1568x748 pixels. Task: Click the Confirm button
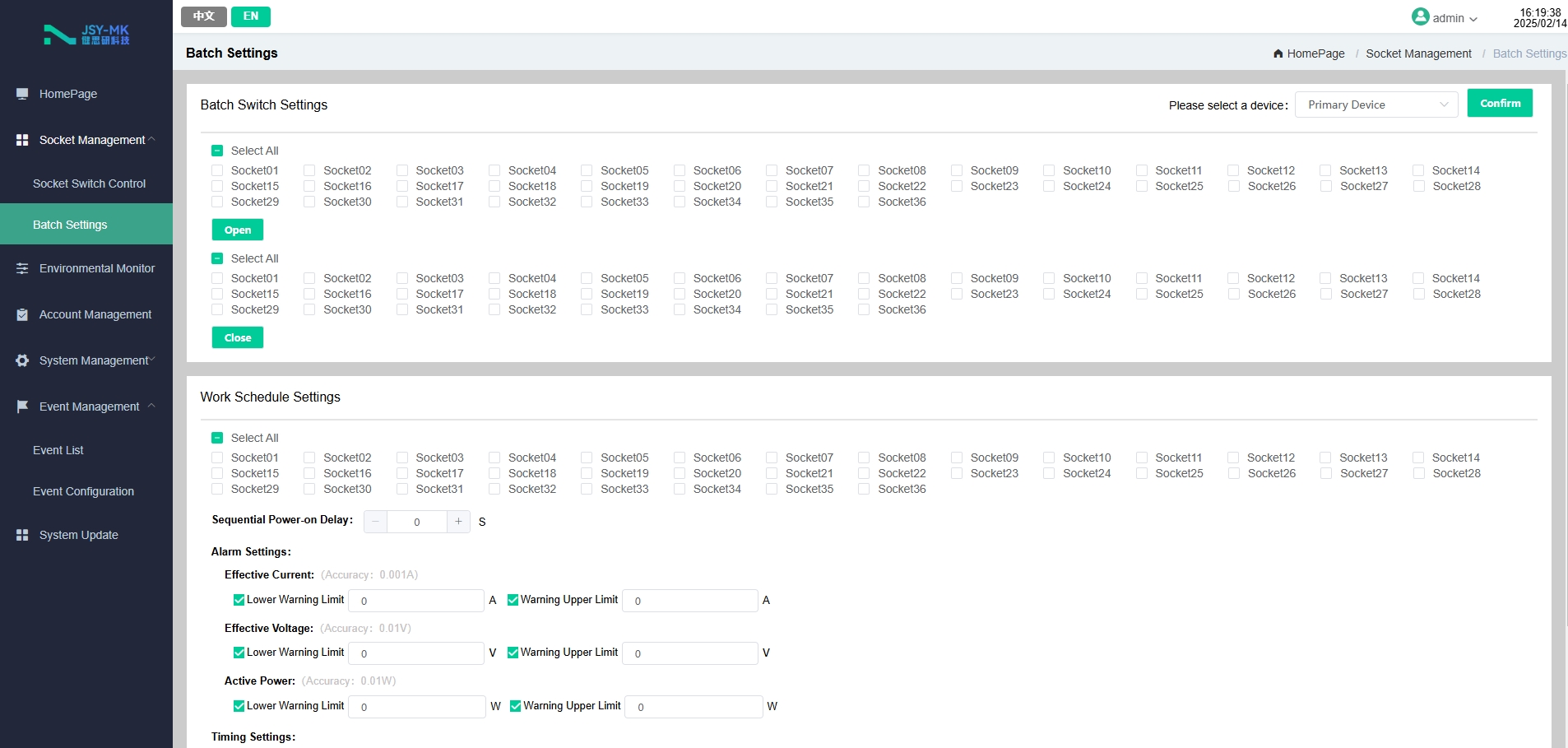pyautogui.click(x=1500, y=103)
